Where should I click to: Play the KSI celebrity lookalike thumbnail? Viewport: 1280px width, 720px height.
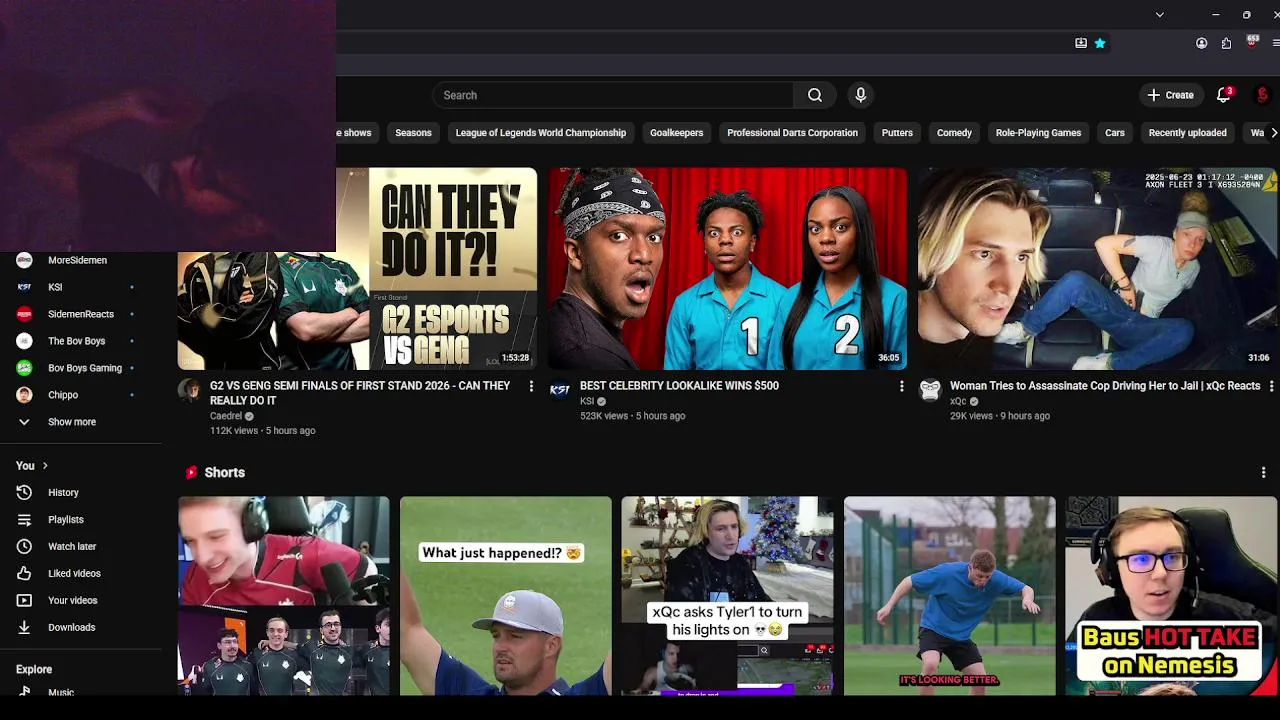click(728, 268)
